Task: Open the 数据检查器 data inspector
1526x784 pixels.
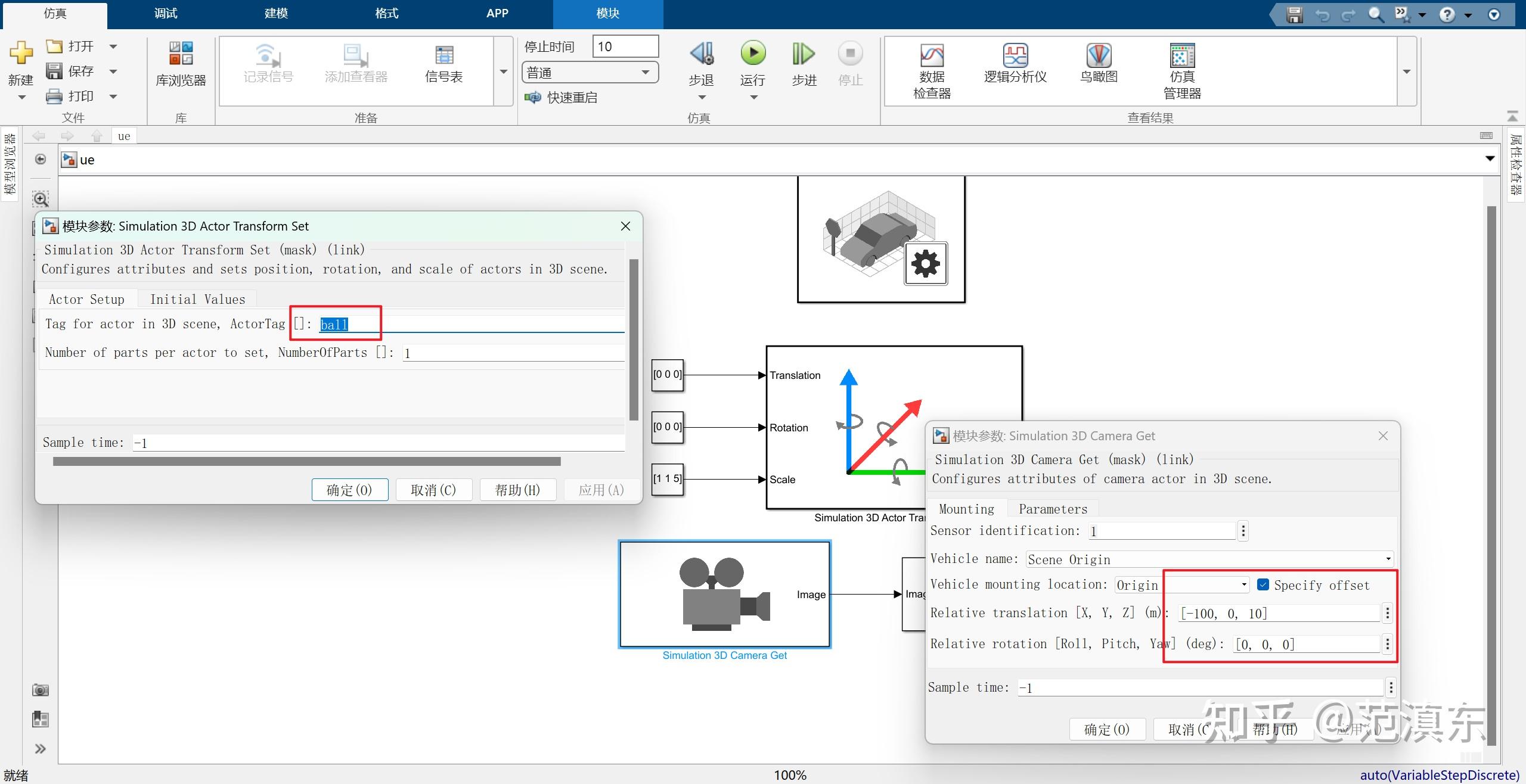Action: [931, 66]
